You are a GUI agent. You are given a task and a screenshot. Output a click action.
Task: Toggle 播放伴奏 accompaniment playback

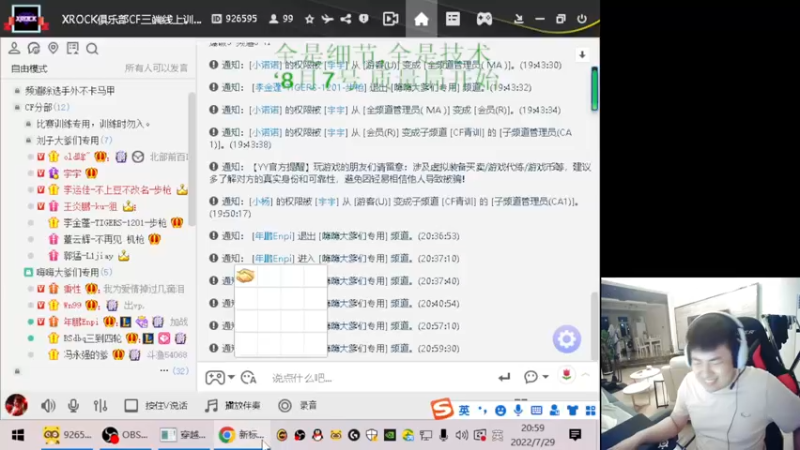[233, 405]
